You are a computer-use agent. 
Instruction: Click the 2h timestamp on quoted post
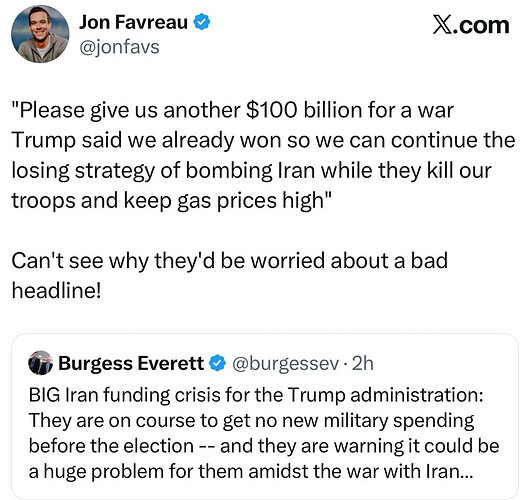(363, 363)
